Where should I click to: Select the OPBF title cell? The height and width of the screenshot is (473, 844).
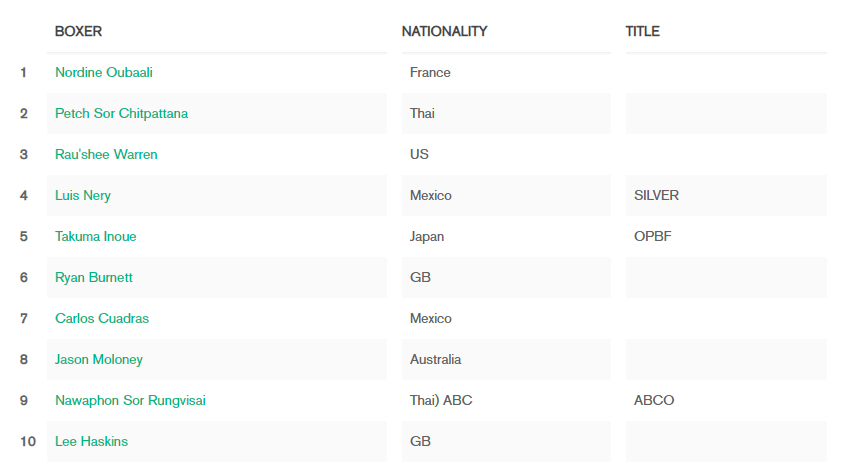(726, 236)
